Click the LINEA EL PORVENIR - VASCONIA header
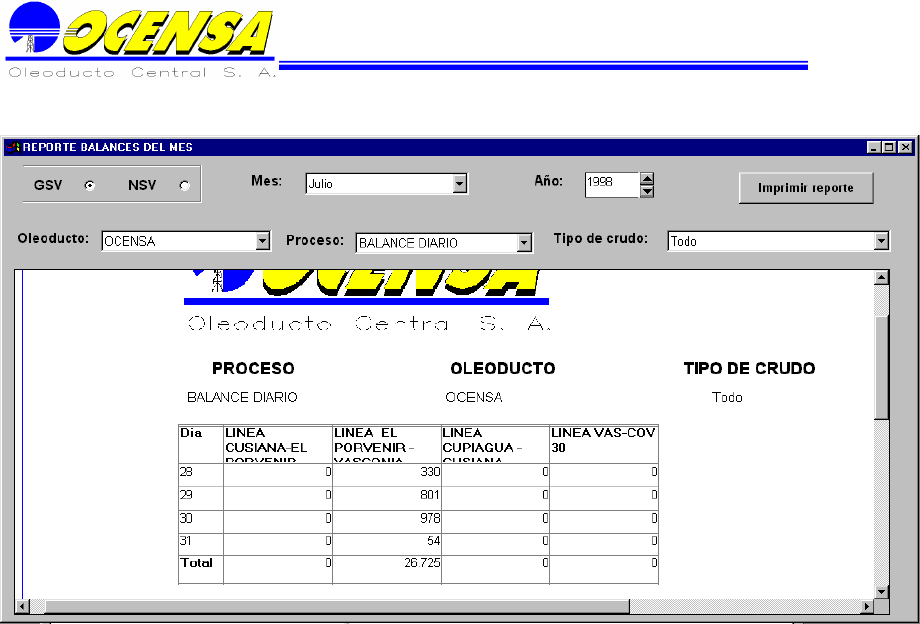 pos(387,444)
